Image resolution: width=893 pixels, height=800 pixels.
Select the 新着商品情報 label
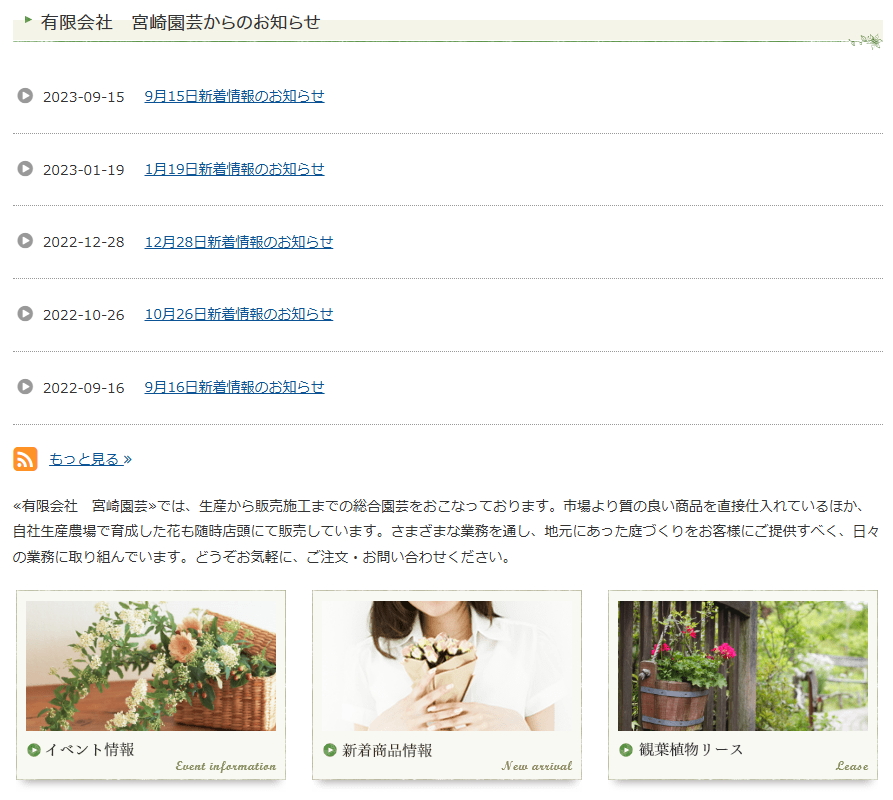click(x=387, y=750)
